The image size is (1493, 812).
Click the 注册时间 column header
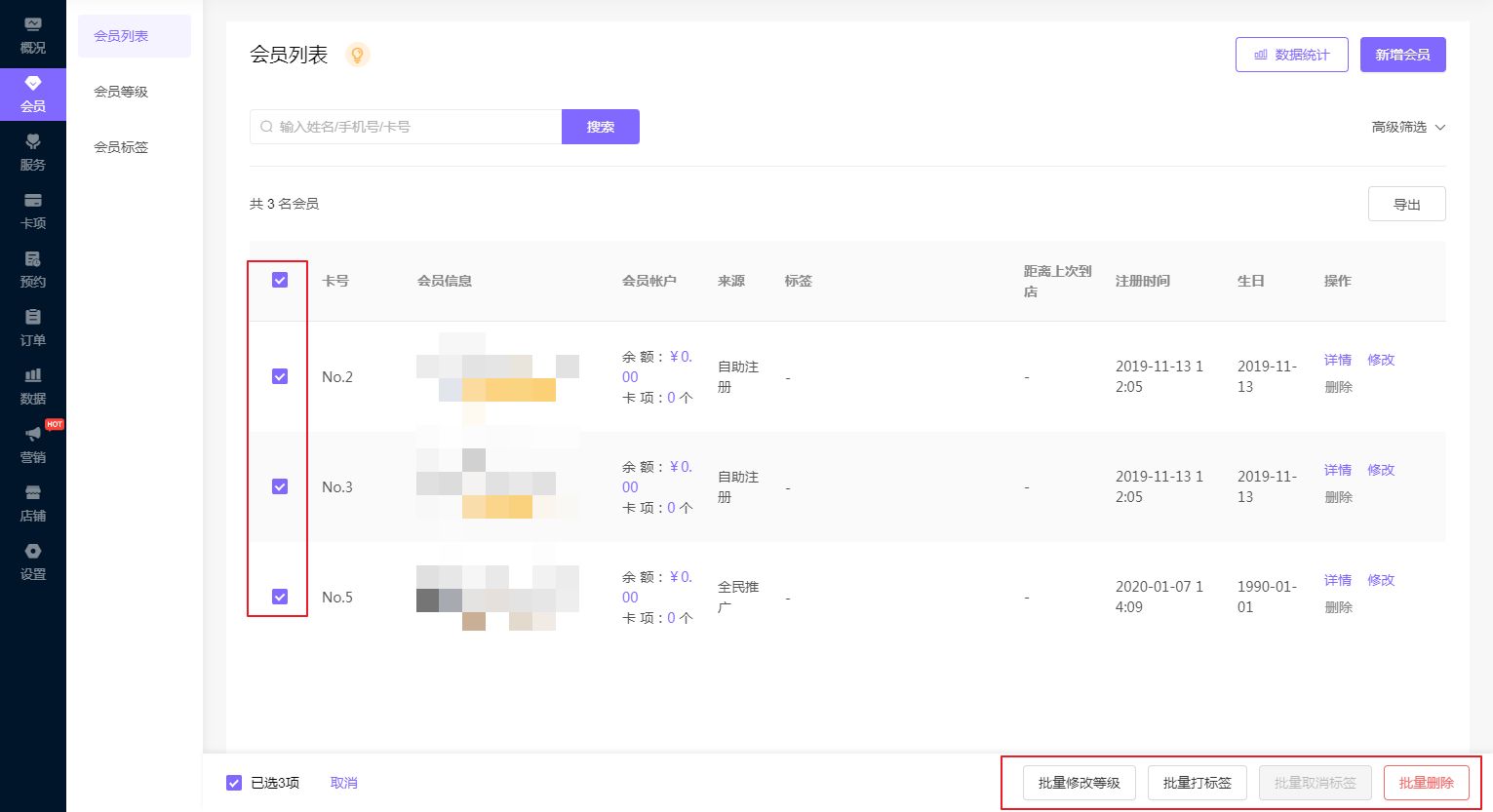pos(1143,281)
